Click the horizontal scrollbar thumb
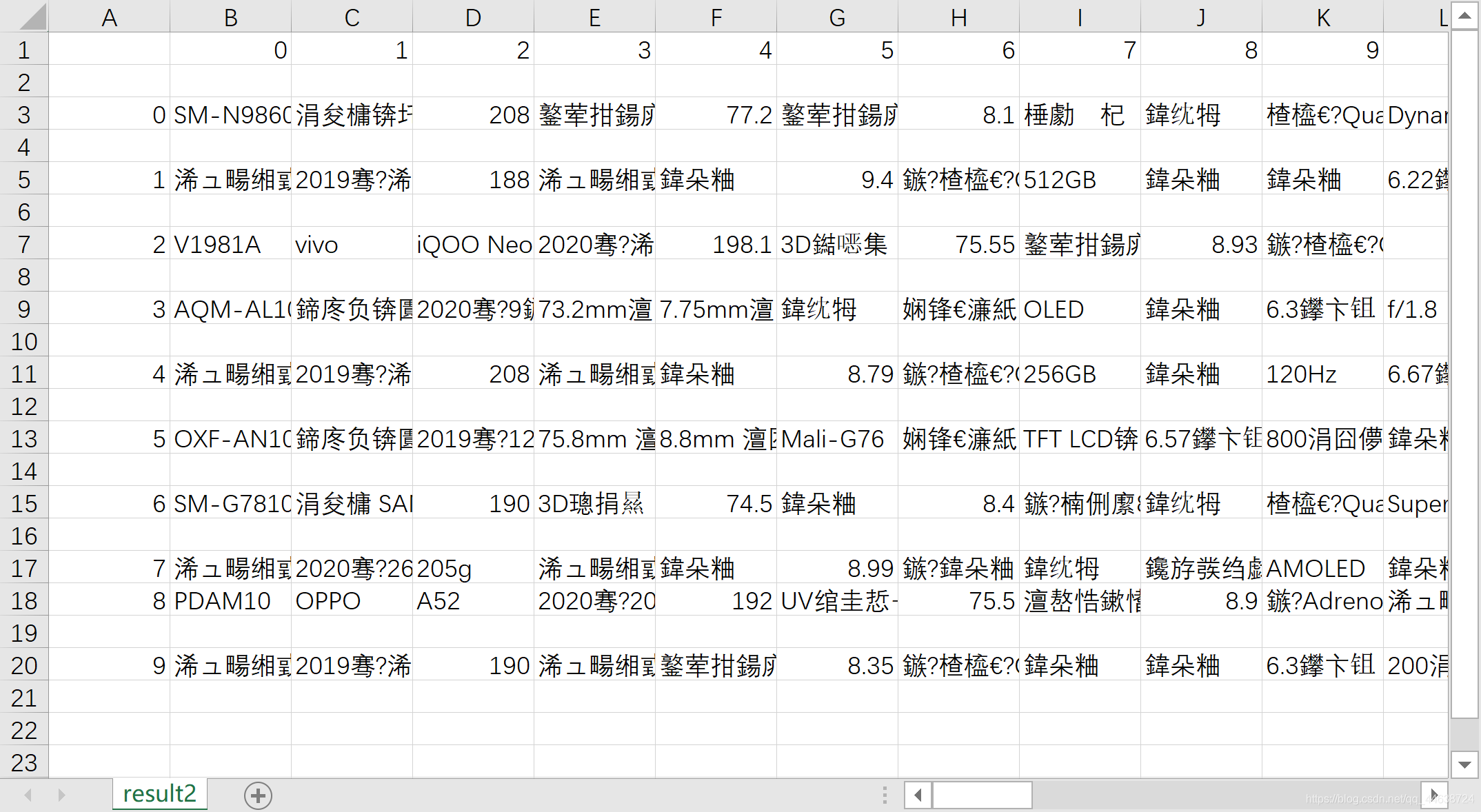1481x812 pixels. (x=982, y=795)
